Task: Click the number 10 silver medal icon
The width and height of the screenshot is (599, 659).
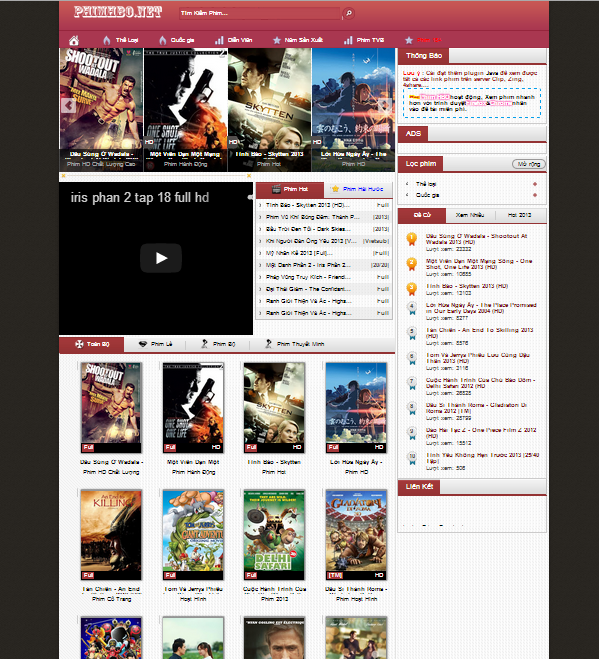Action: 412,458
